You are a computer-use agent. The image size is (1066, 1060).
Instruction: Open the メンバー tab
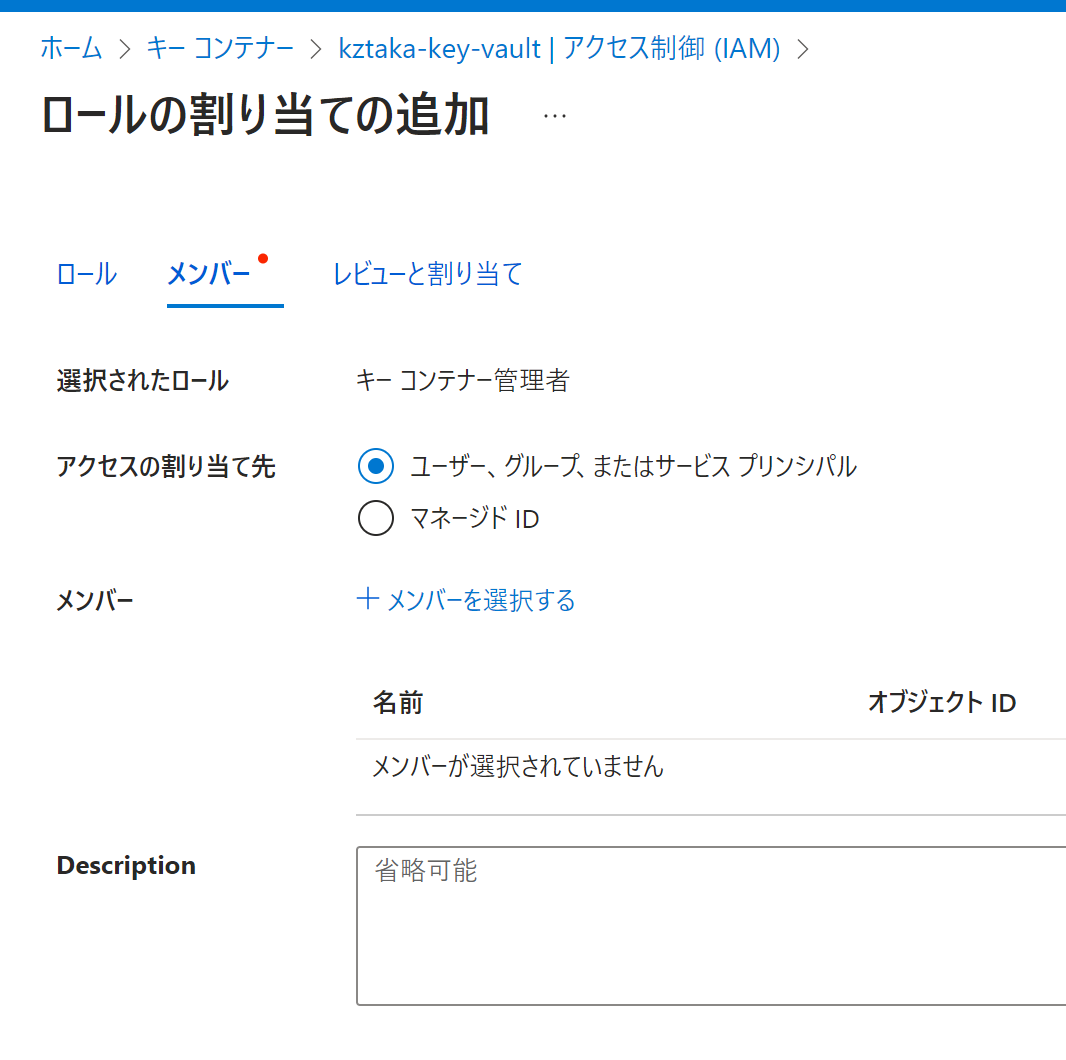209,274
